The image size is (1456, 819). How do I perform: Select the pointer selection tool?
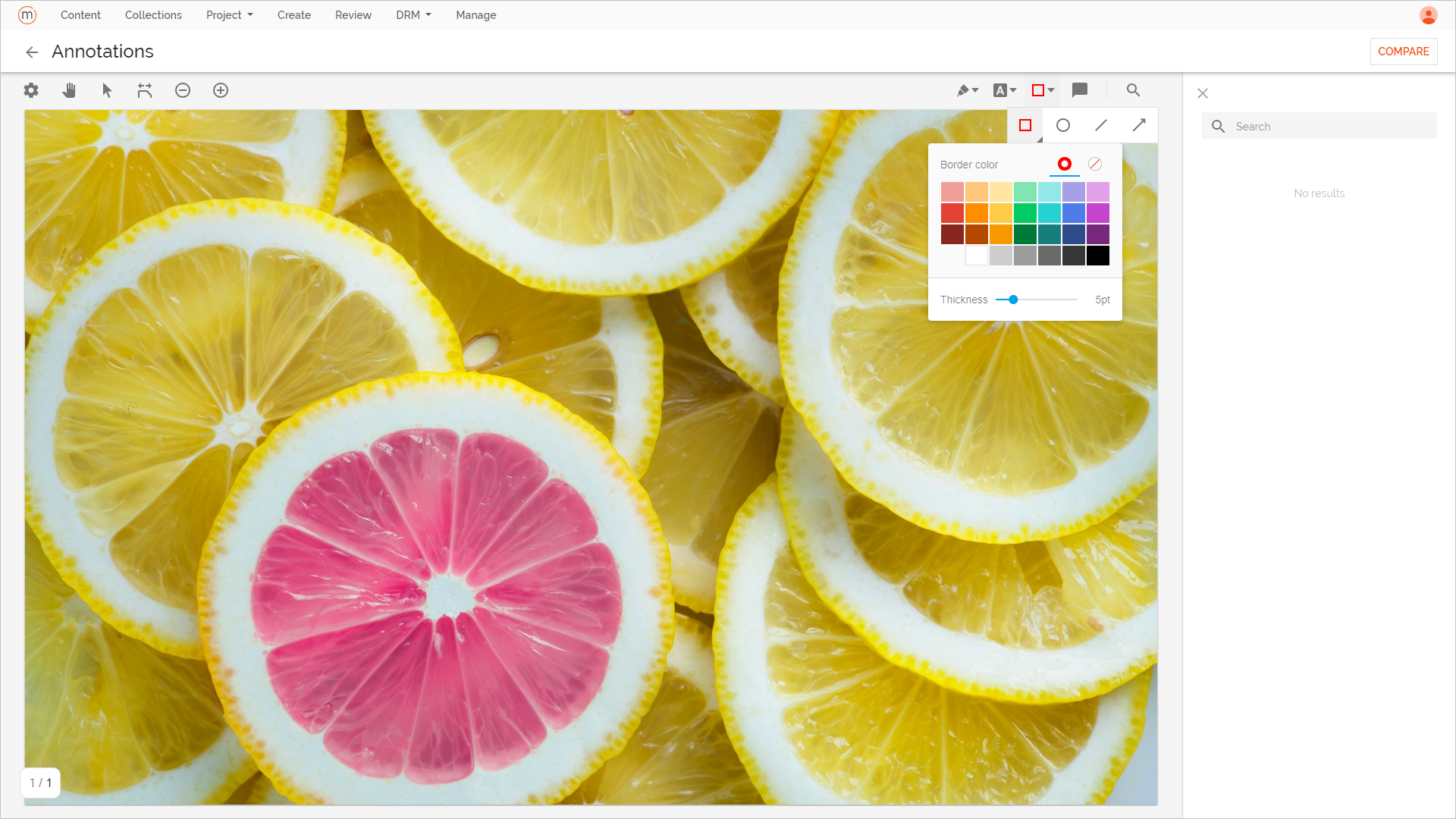coord(107,90)
